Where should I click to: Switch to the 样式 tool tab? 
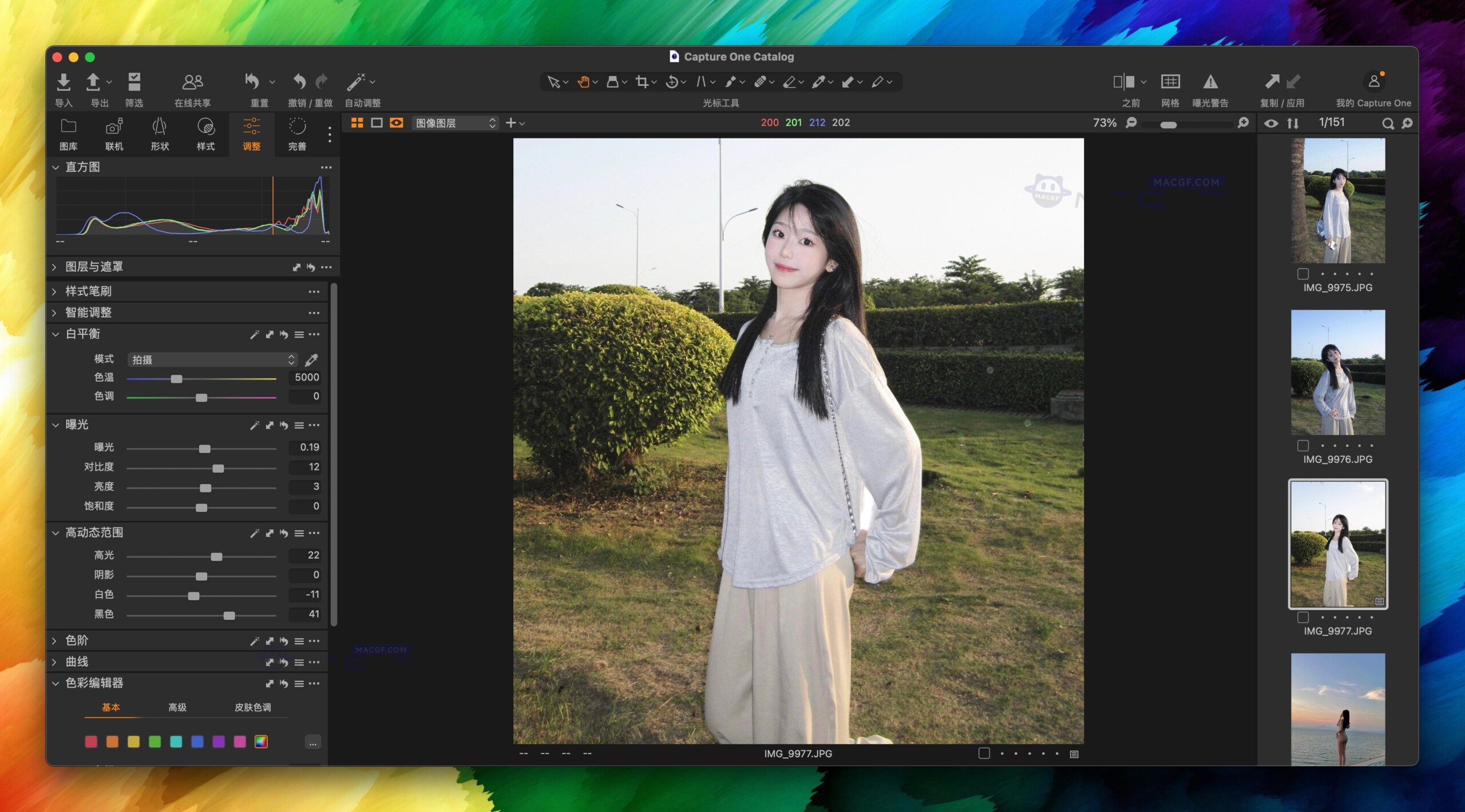coord(205,133)
